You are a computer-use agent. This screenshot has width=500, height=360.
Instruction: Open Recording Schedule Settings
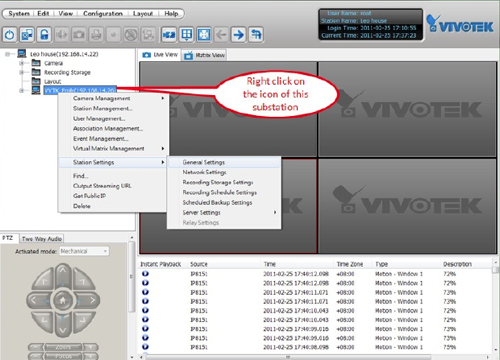click(x=224, y=192)
